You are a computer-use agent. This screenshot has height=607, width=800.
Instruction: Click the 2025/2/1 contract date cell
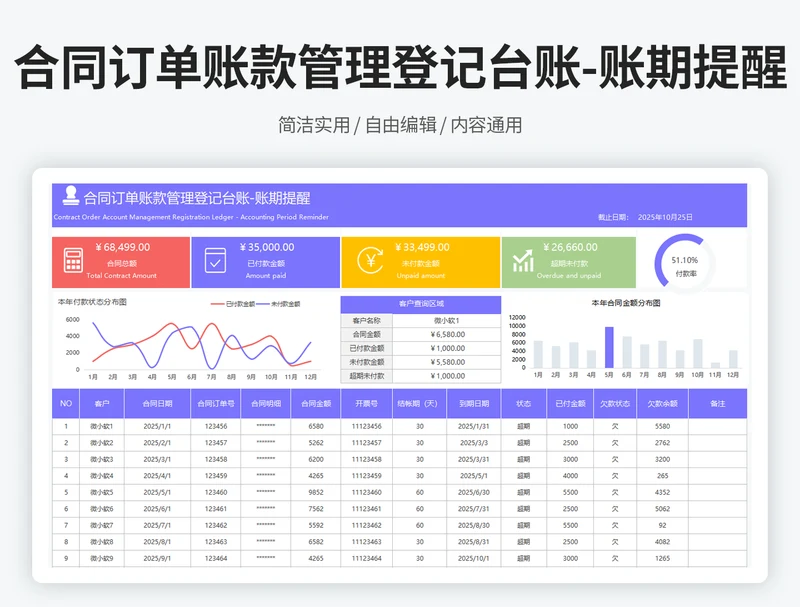[157, 443]
